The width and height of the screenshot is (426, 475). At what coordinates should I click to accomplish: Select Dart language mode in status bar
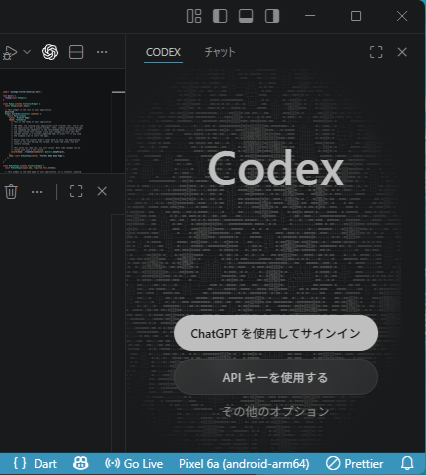[x=45, y=464]
